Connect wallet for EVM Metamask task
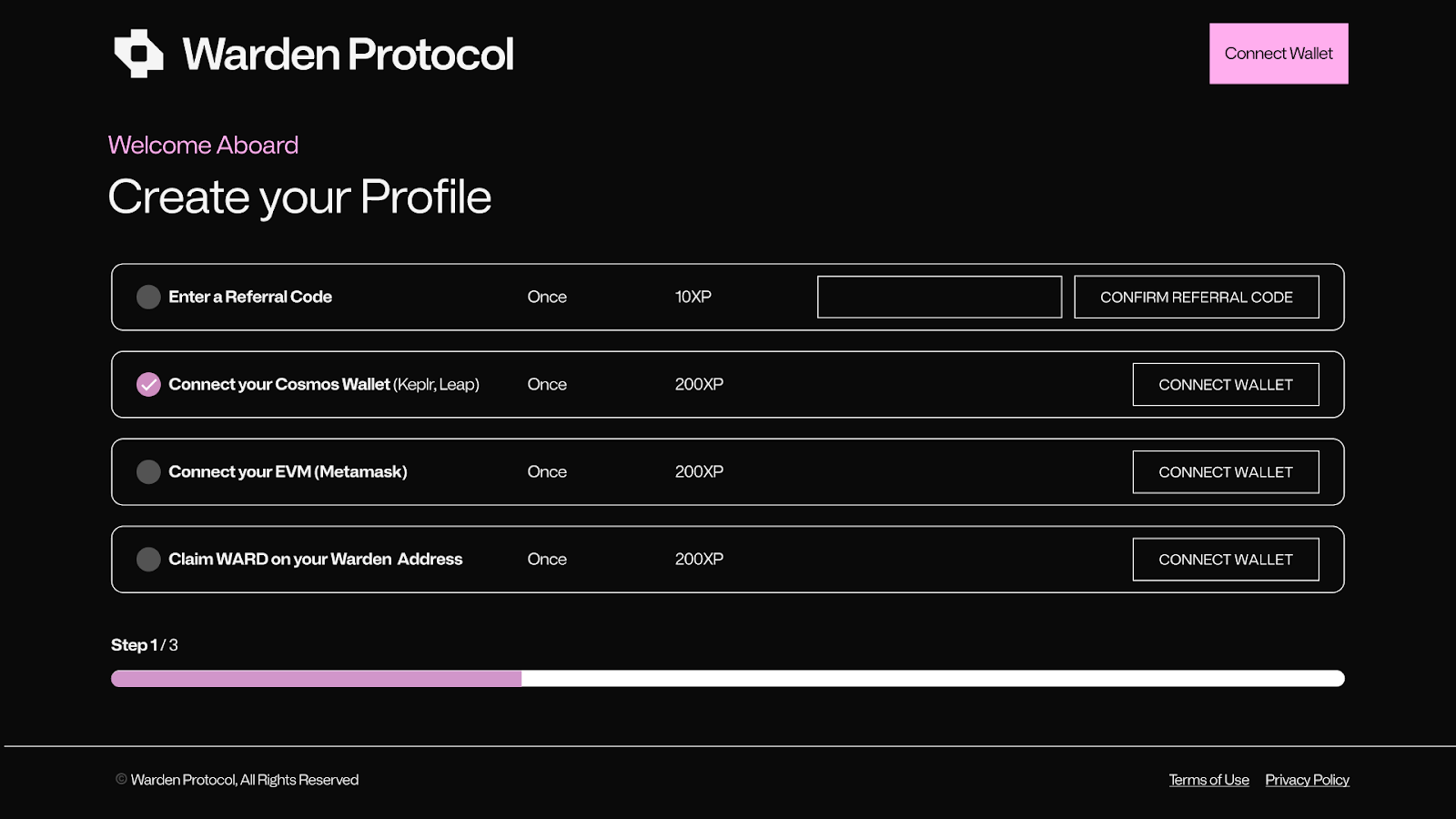The image size is (1456, 819). click(1225, 471)
